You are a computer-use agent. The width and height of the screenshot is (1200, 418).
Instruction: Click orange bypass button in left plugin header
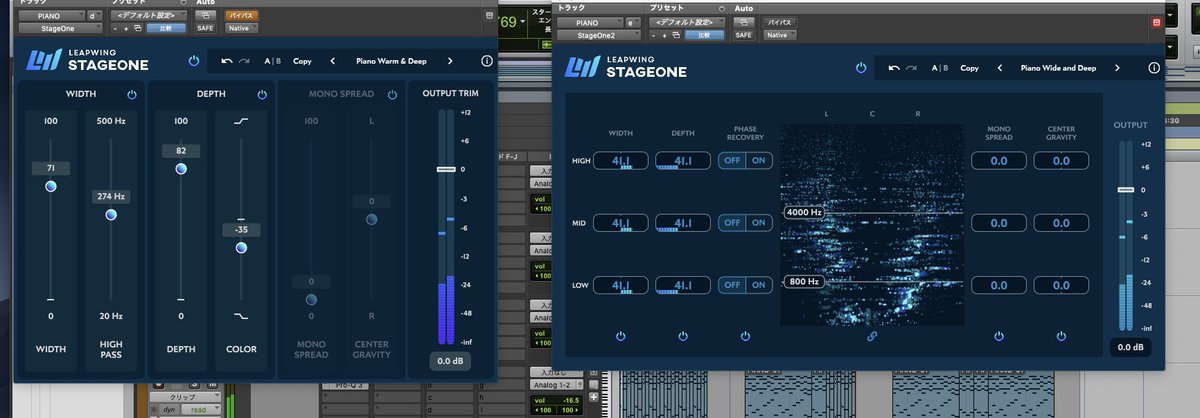point(240,16)
